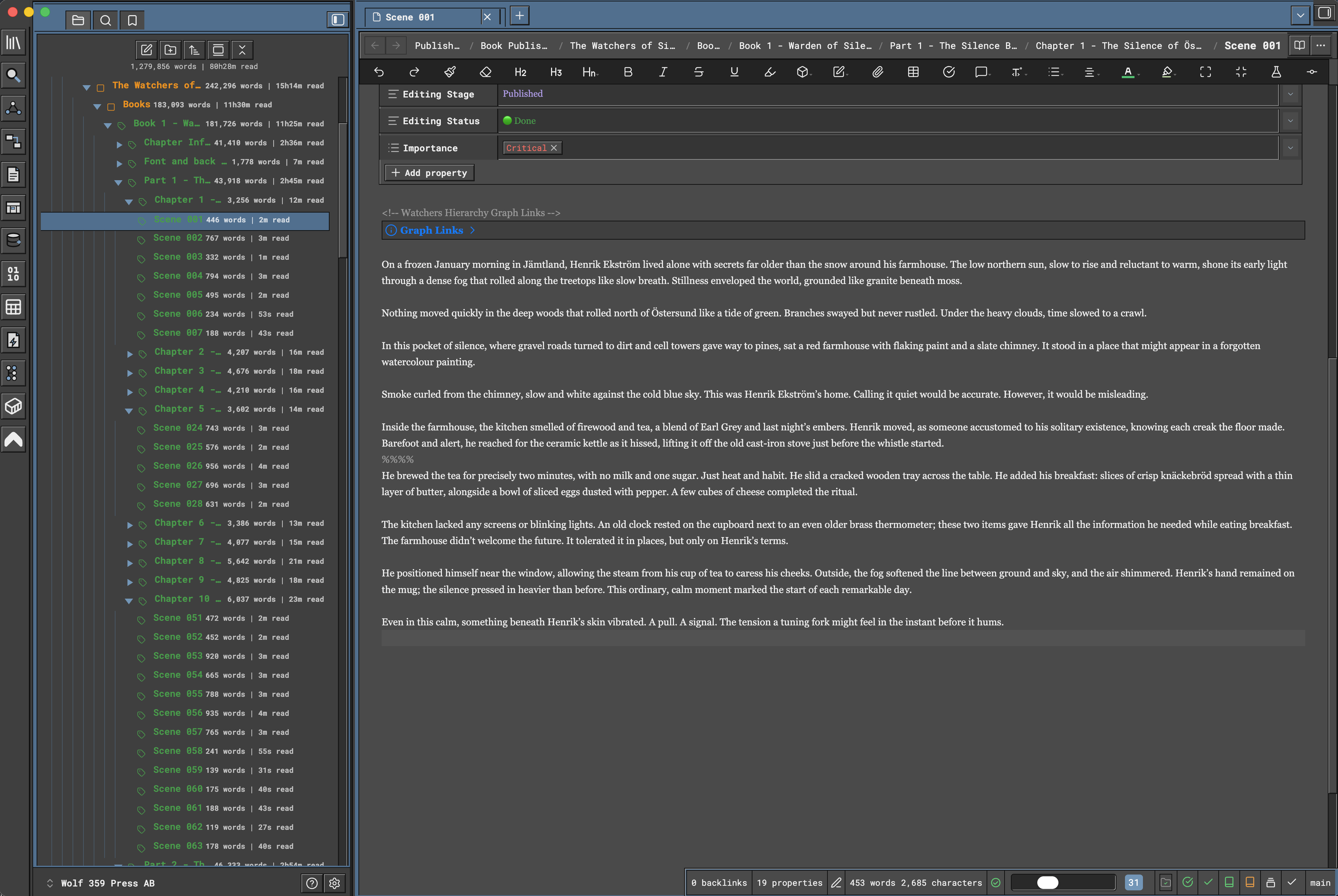Toggle italic formatting

[663, 72]
